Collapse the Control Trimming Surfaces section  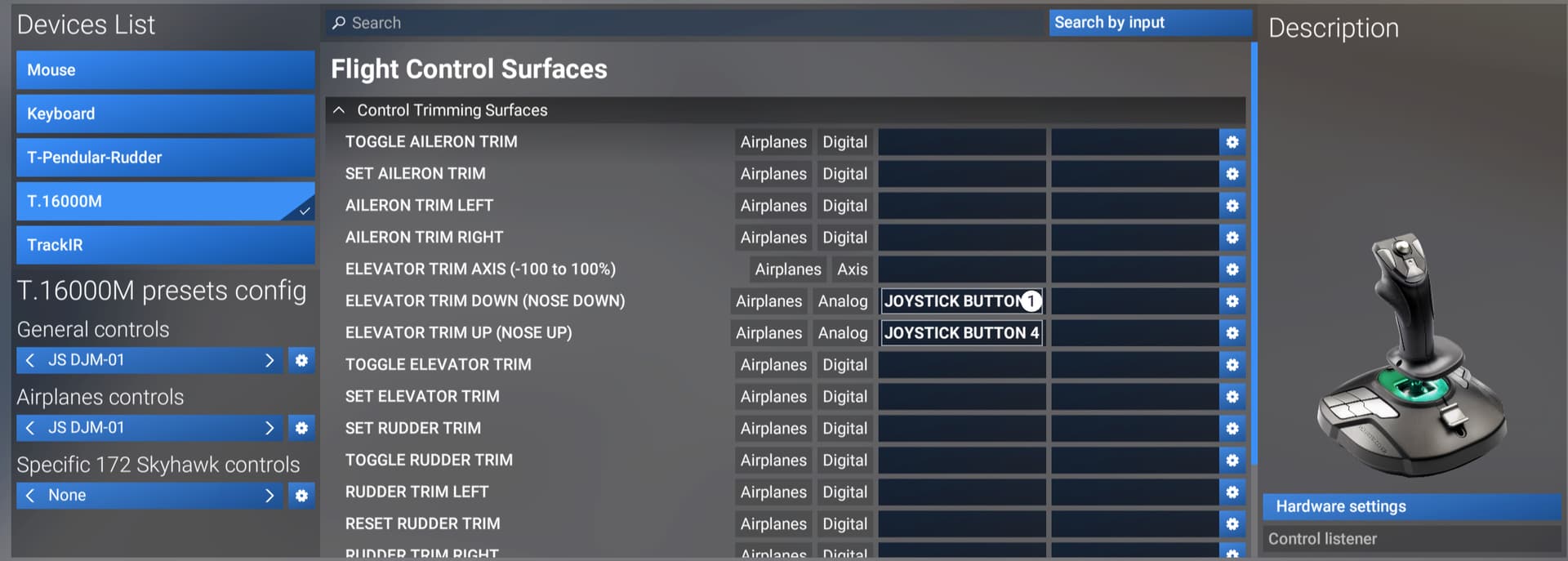click(x=339, y=110)
